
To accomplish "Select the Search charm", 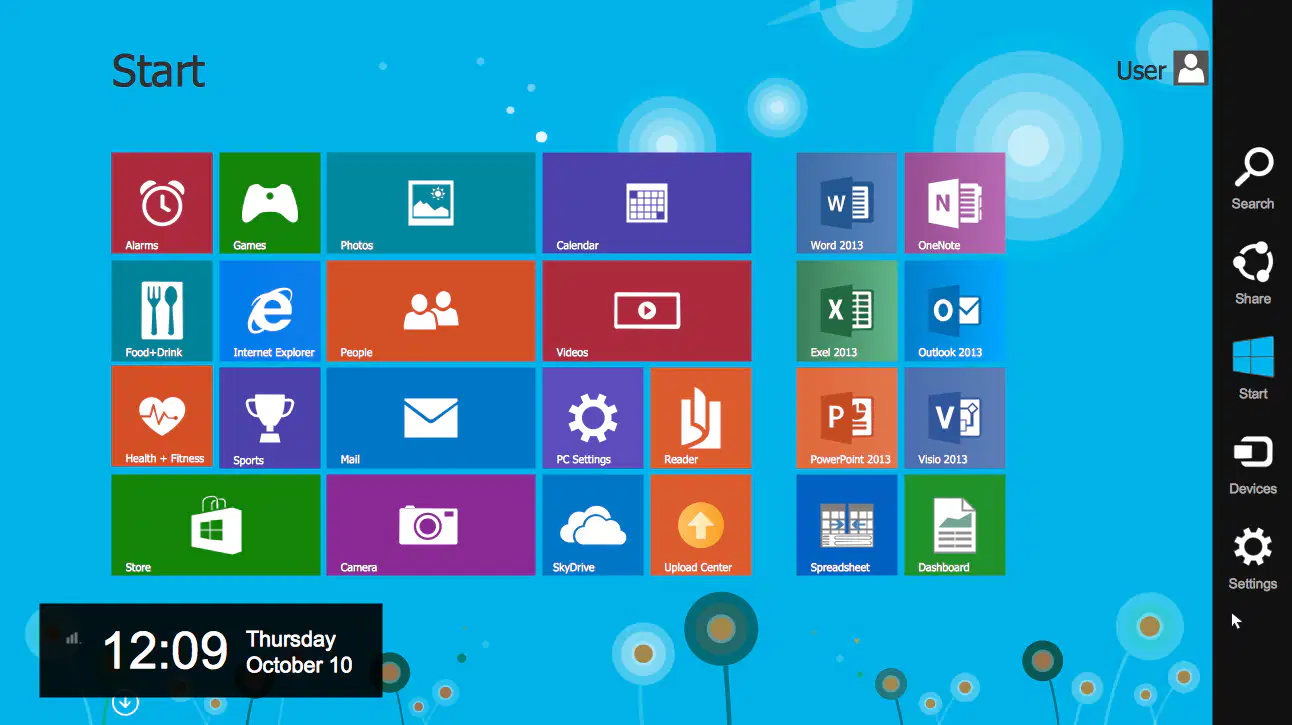I will tap(1253, 179).
